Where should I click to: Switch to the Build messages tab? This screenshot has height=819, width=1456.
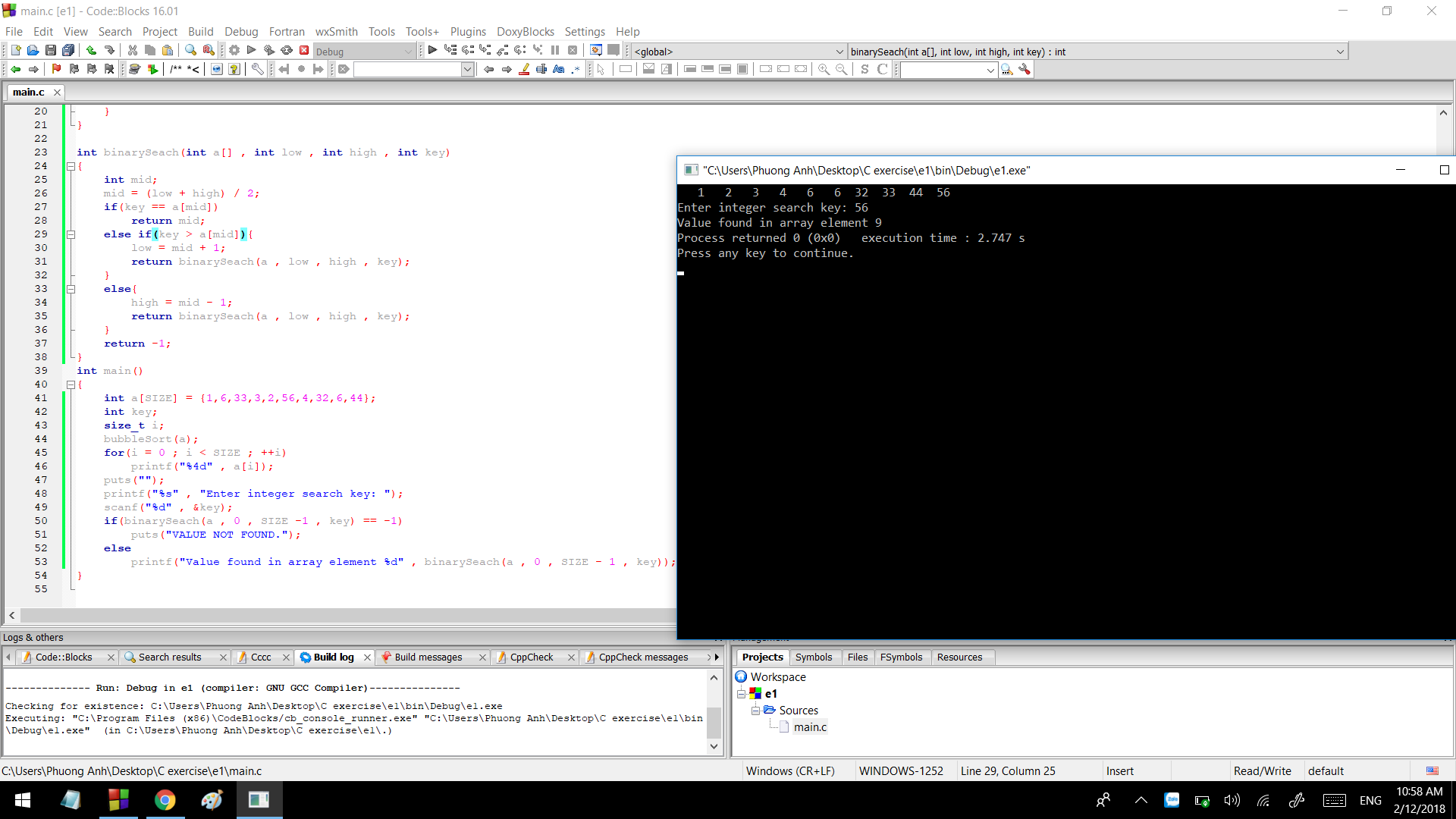click(x=428, y=657)
